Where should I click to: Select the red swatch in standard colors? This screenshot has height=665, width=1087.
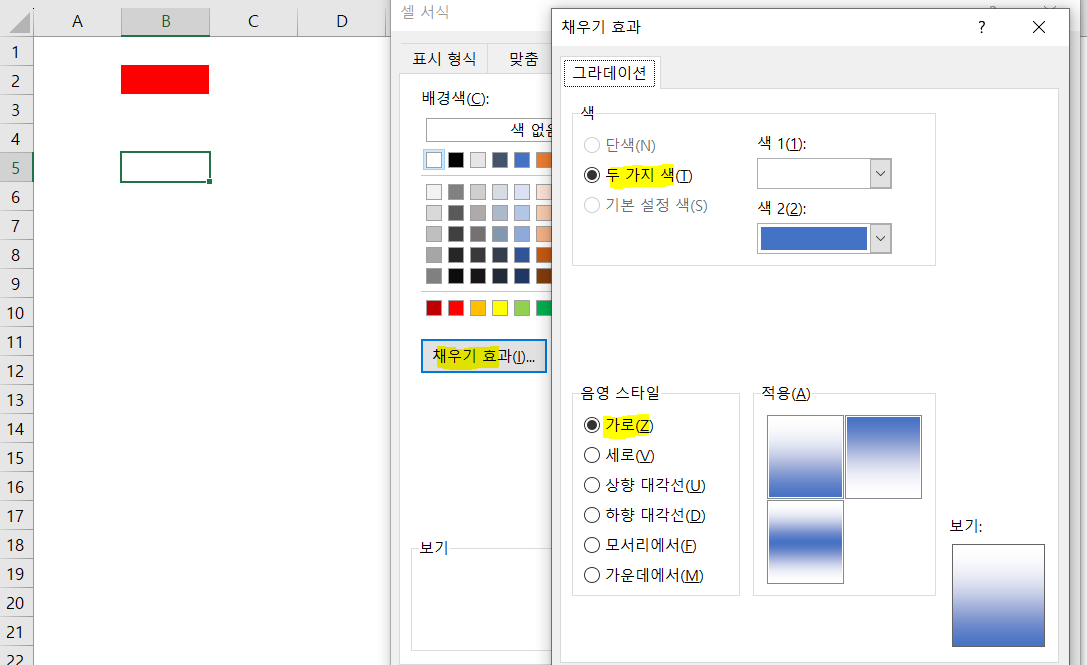(455, 308)
